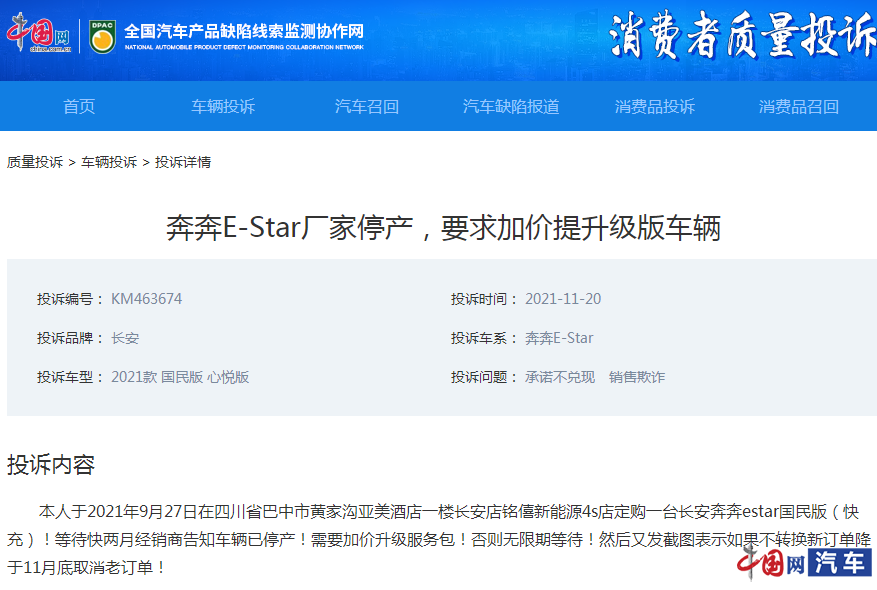The height and width of the screenshot is (590, 877).
Task: Click the 销售欺诈 issue tag
Action: 637,377
